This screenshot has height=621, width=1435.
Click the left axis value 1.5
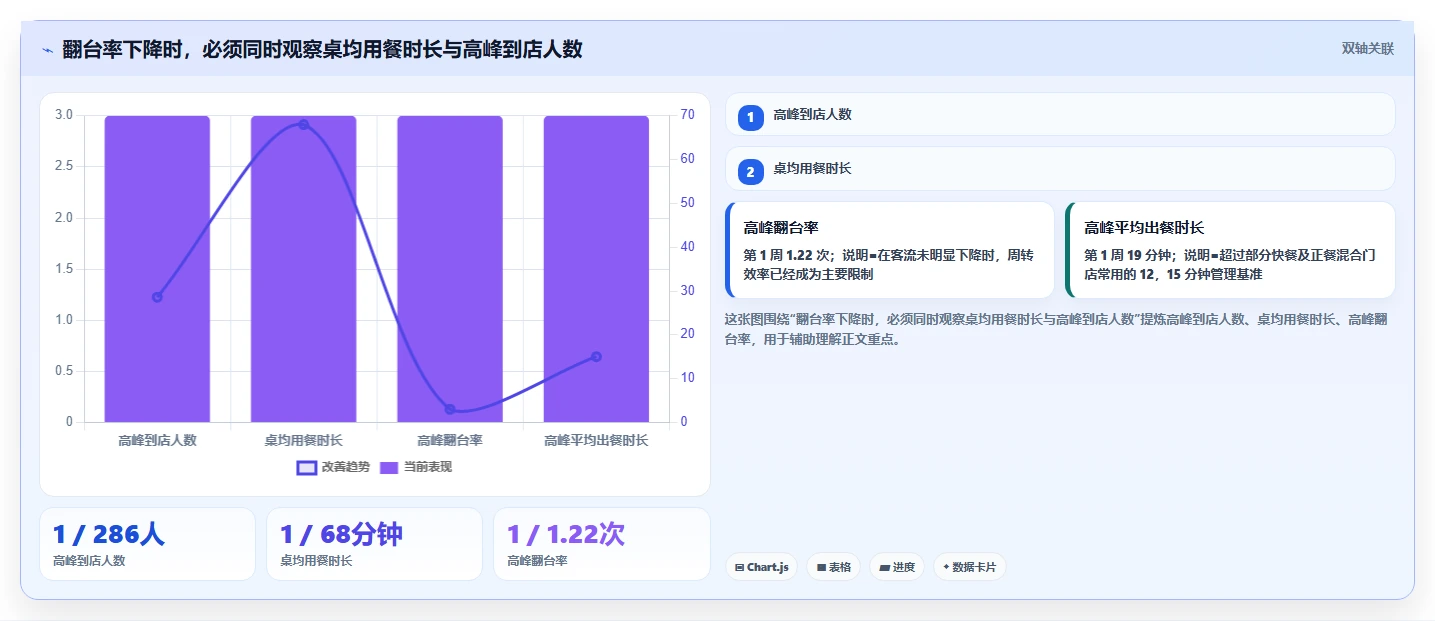pyautogui.click(x=63, y=269)
